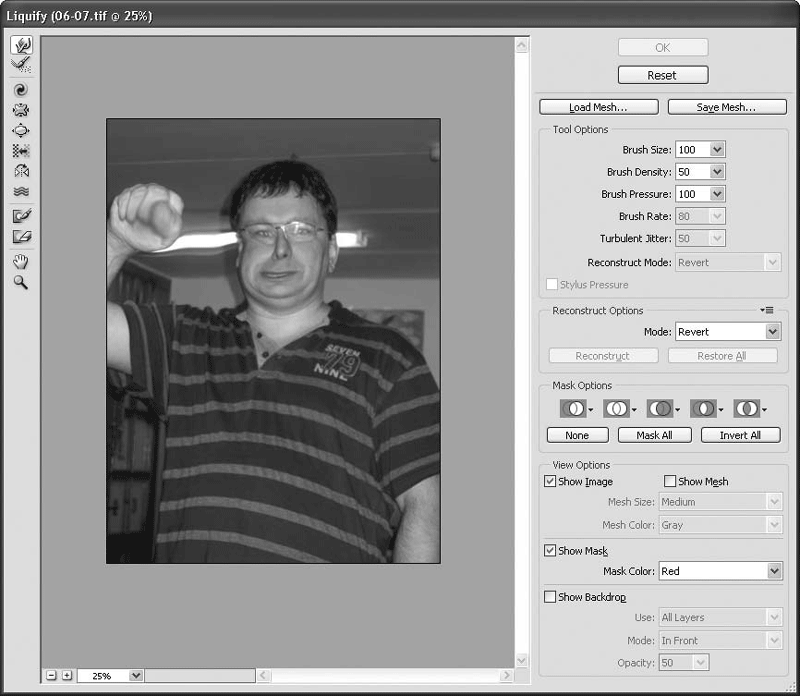Click the Load Mesh button
The image size is (800, 696).
(598, 107)
